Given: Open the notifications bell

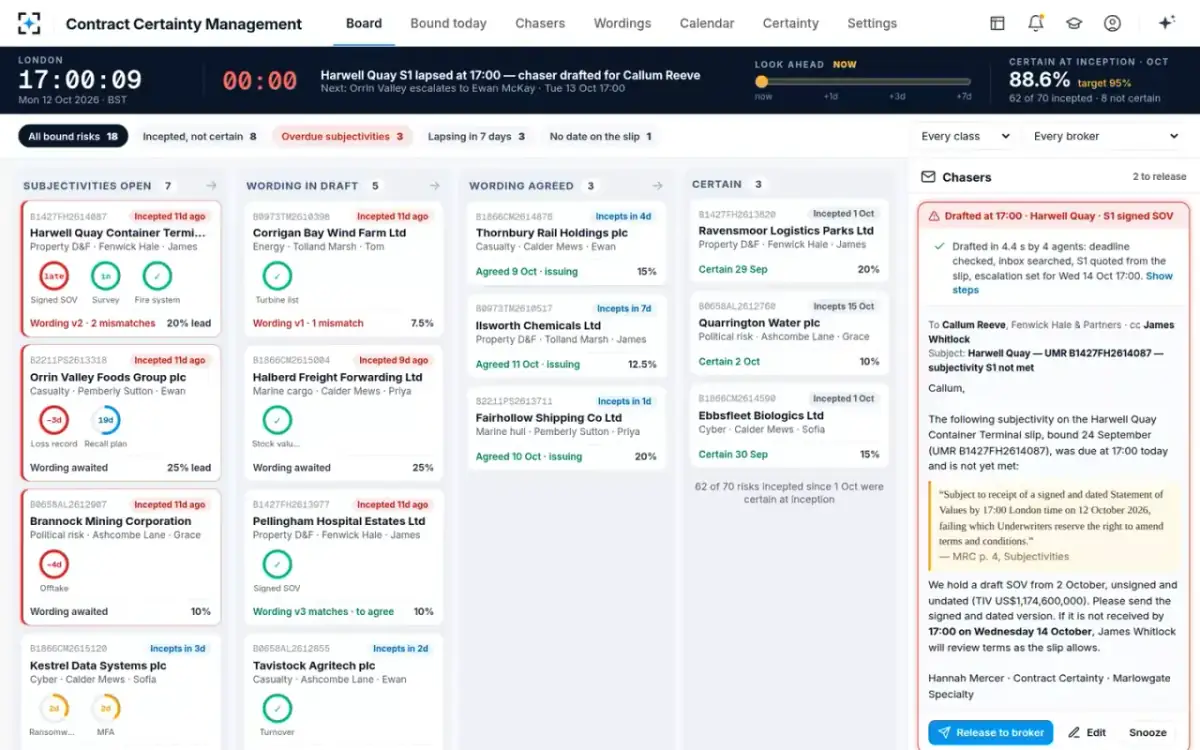Looking at the screenshot, I should pyautogui.click(x=1035, y=23).
